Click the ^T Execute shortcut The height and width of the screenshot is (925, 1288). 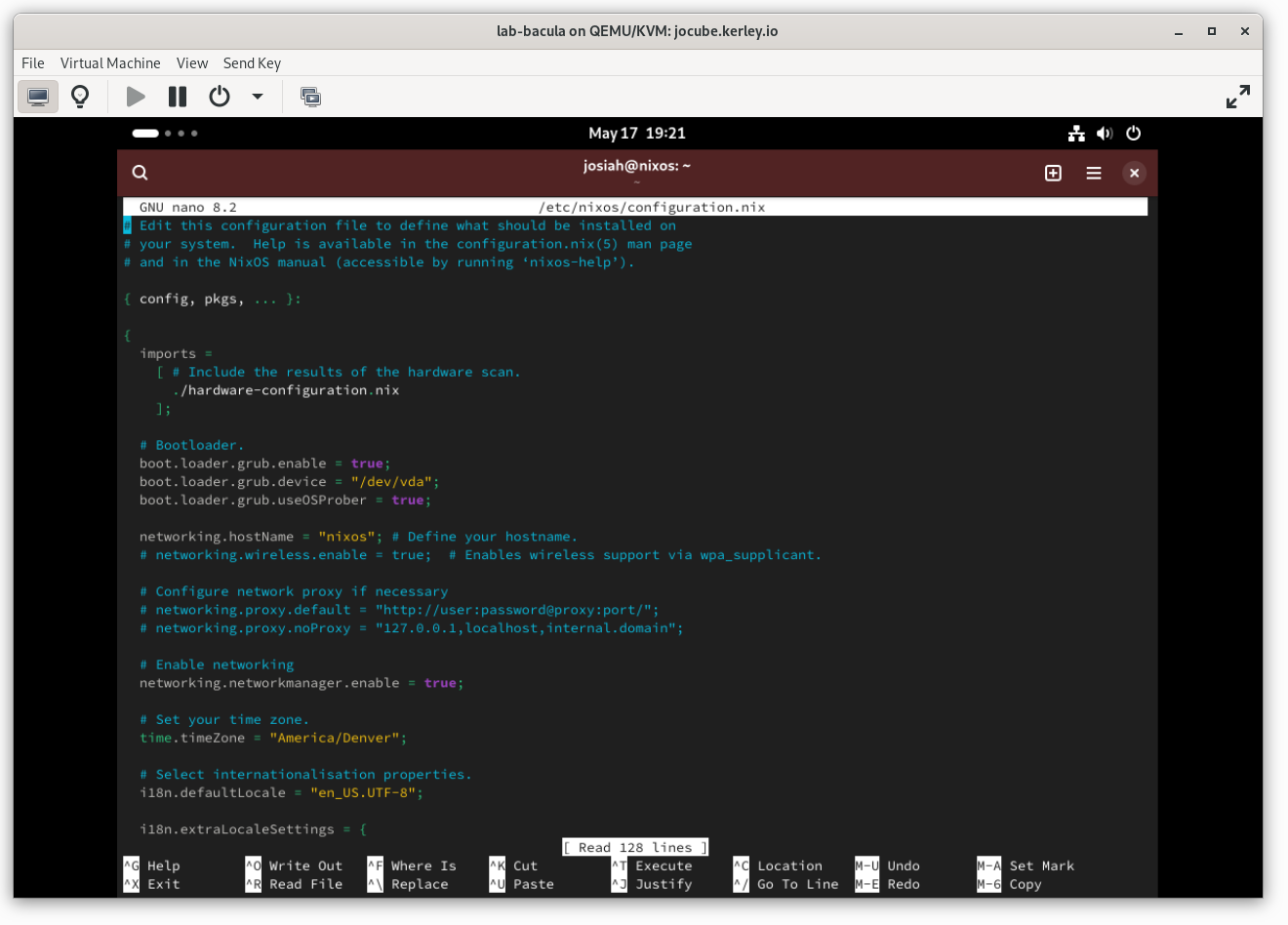click(652, 865)
